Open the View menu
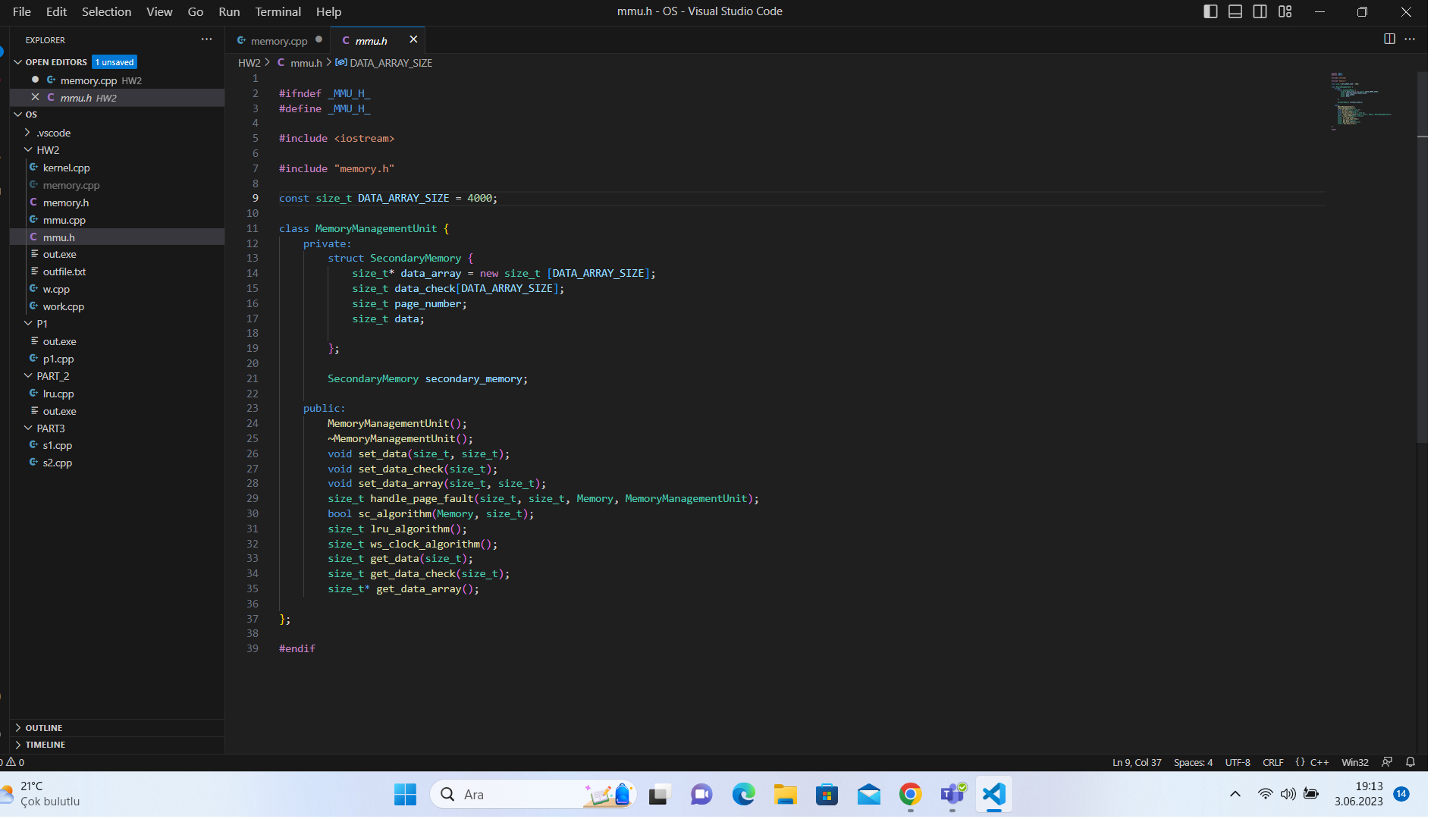This screenshot has height=819, width=1456. tap(159, 11)
